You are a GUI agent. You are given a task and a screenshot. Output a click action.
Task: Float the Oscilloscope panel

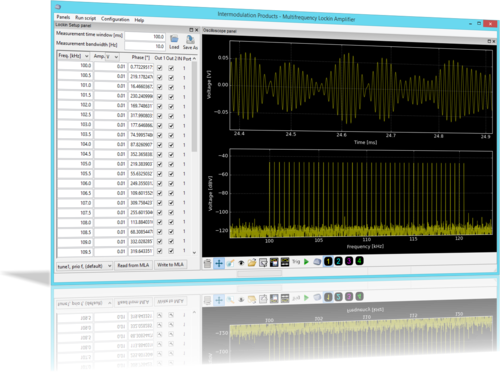489,41
